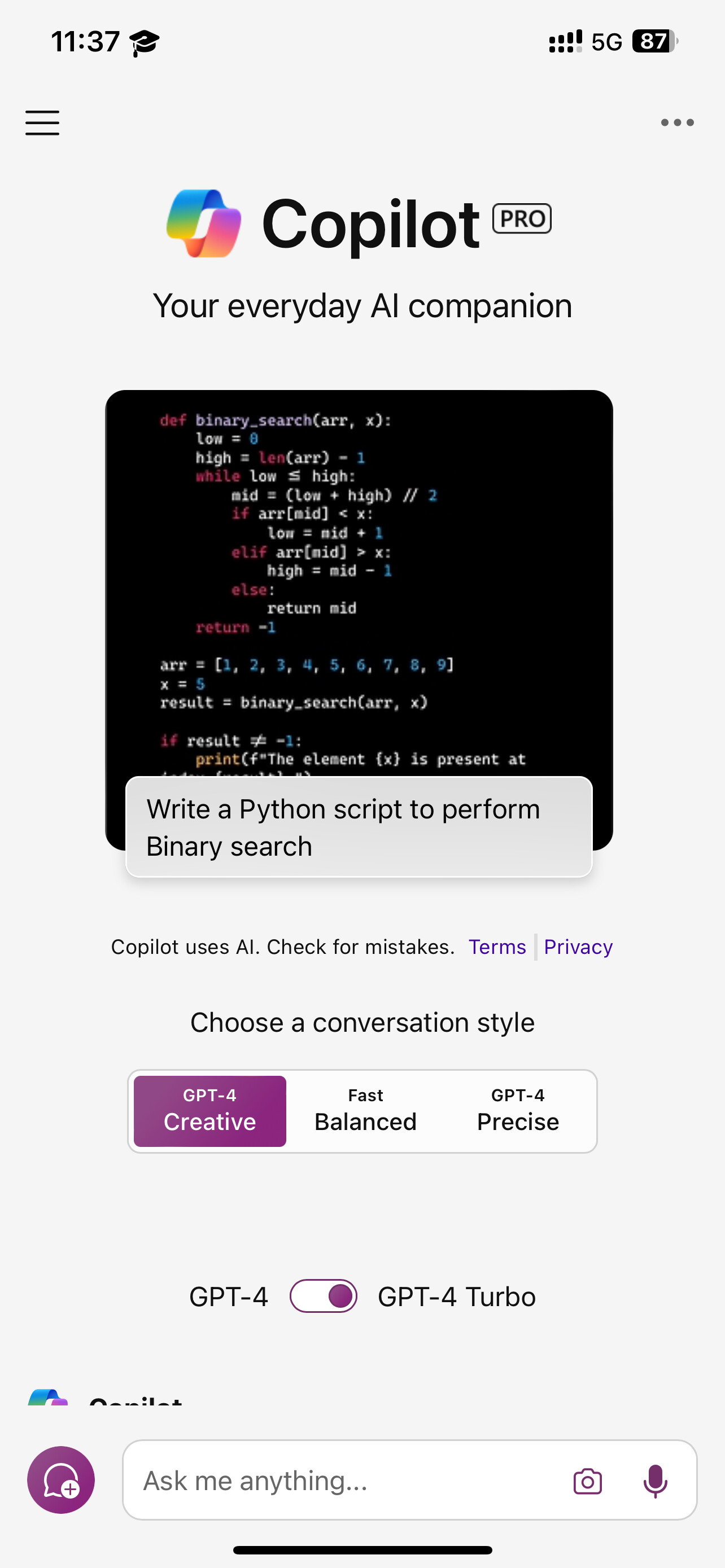Open the Terms link
Screen dimensions: 725x1568
point(497,947)
